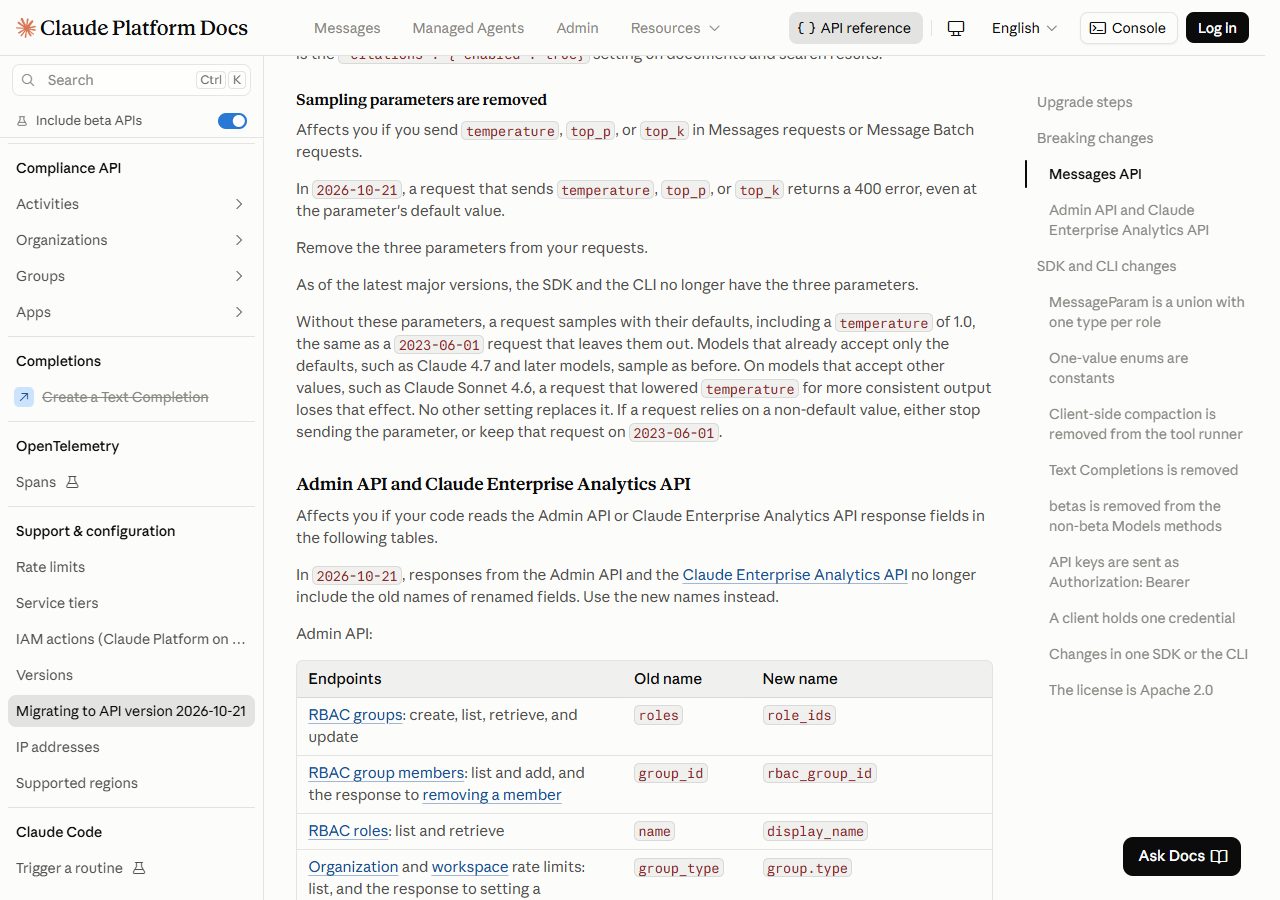The height and width of the screenshot is (900, 1280).
Task: Open the Resources dropdown menu
Action: [675, 28]
